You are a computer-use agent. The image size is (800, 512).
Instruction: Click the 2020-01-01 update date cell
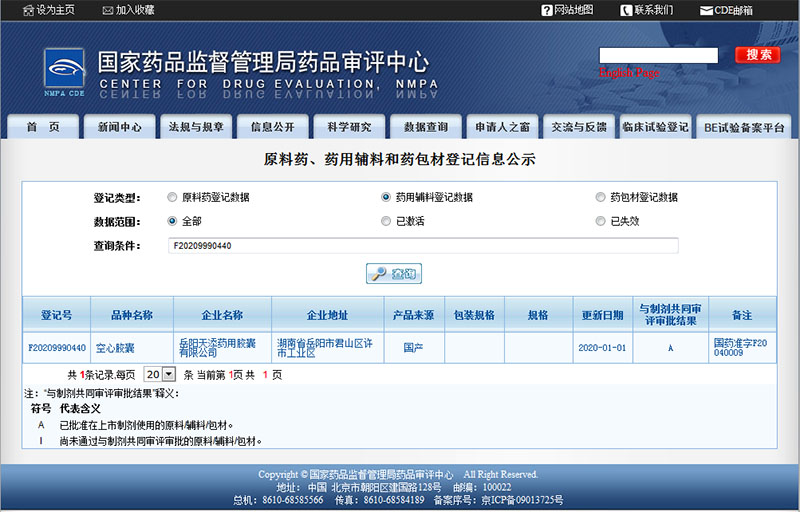click(602, 348)
